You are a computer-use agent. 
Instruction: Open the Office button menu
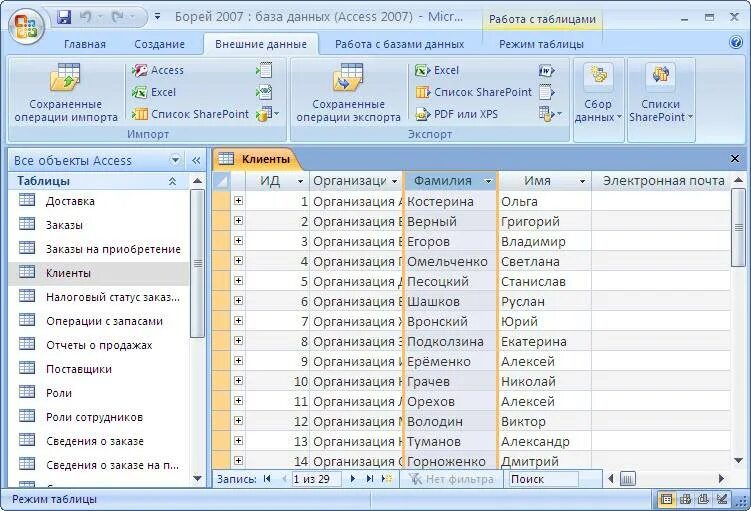pyautogui.click(x=26, y=26)
